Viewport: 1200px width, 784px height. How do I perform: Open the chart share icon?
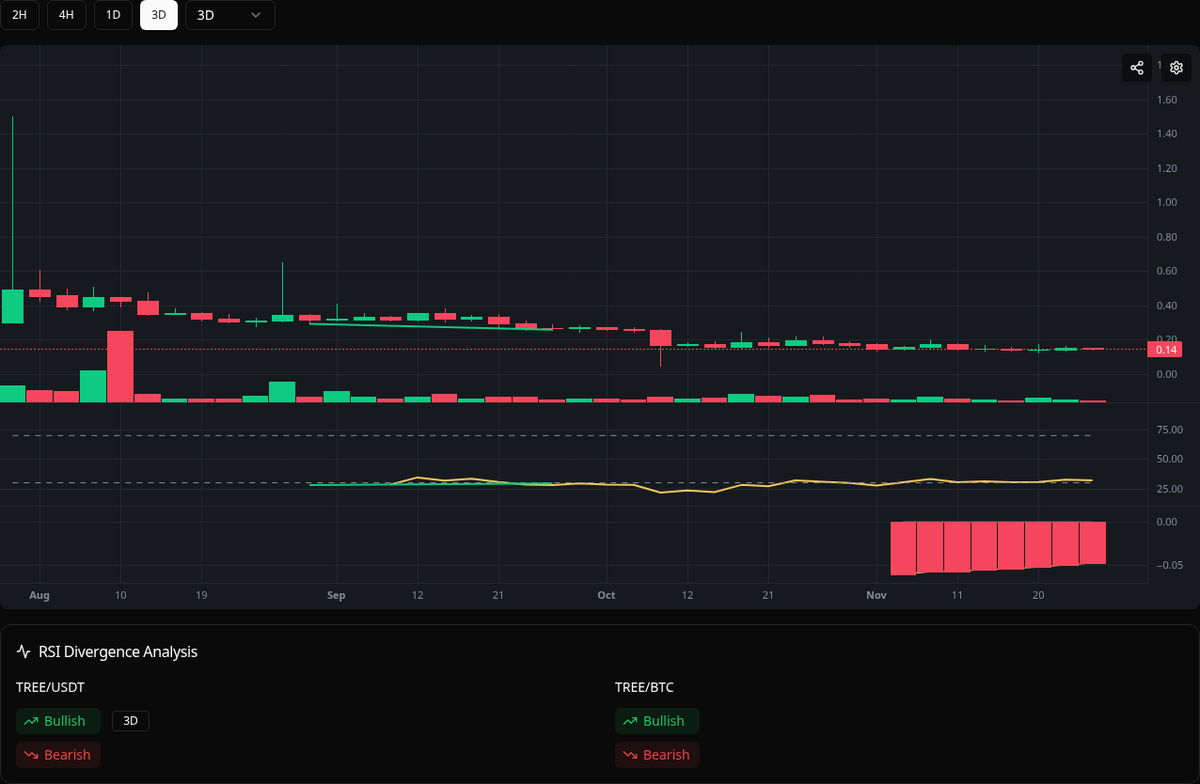pyautogui.click(x=1137, y=68)
